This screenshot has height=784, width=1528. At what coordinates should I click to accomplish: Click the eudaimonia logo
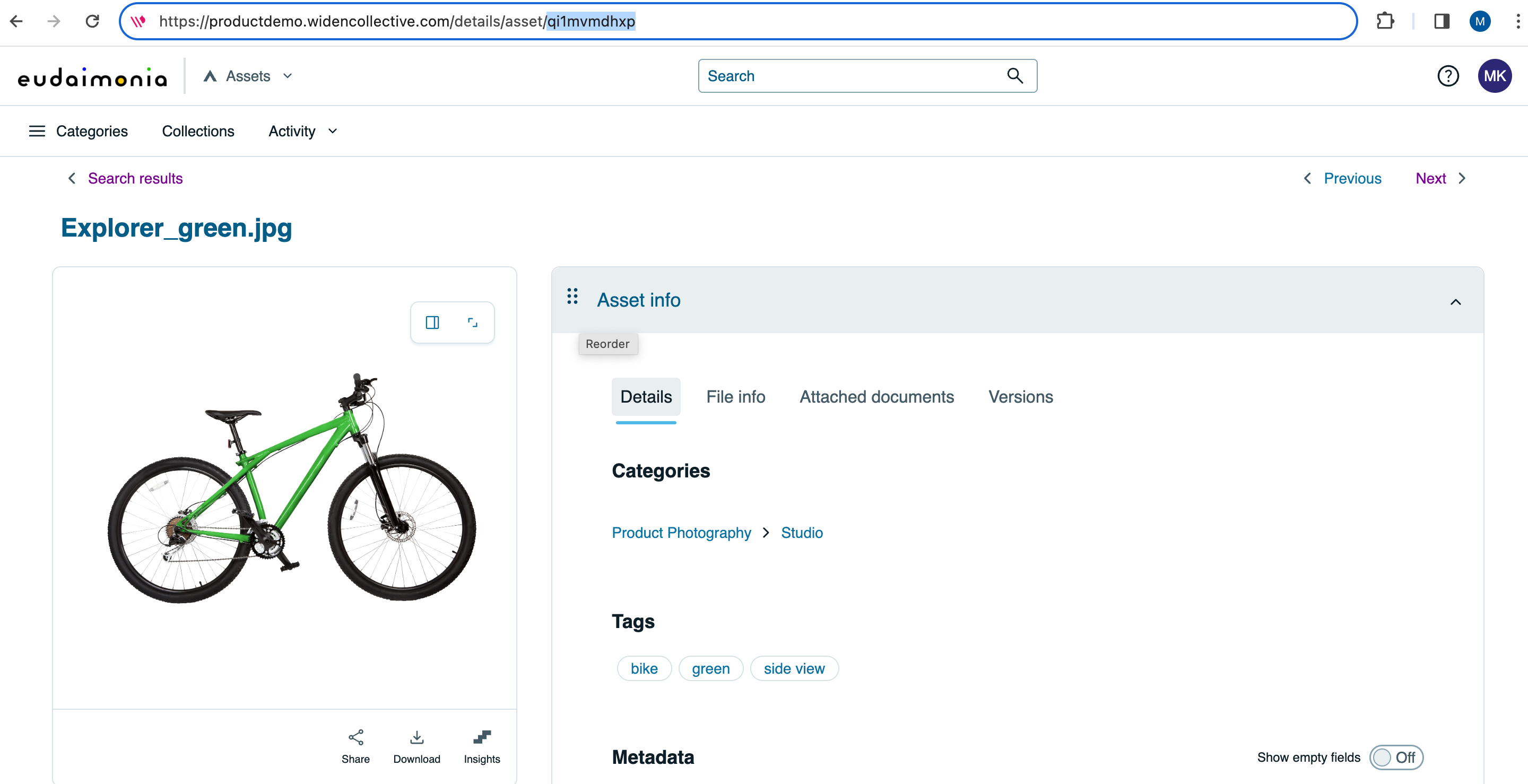pyautogui.click(x=92, y=76)
